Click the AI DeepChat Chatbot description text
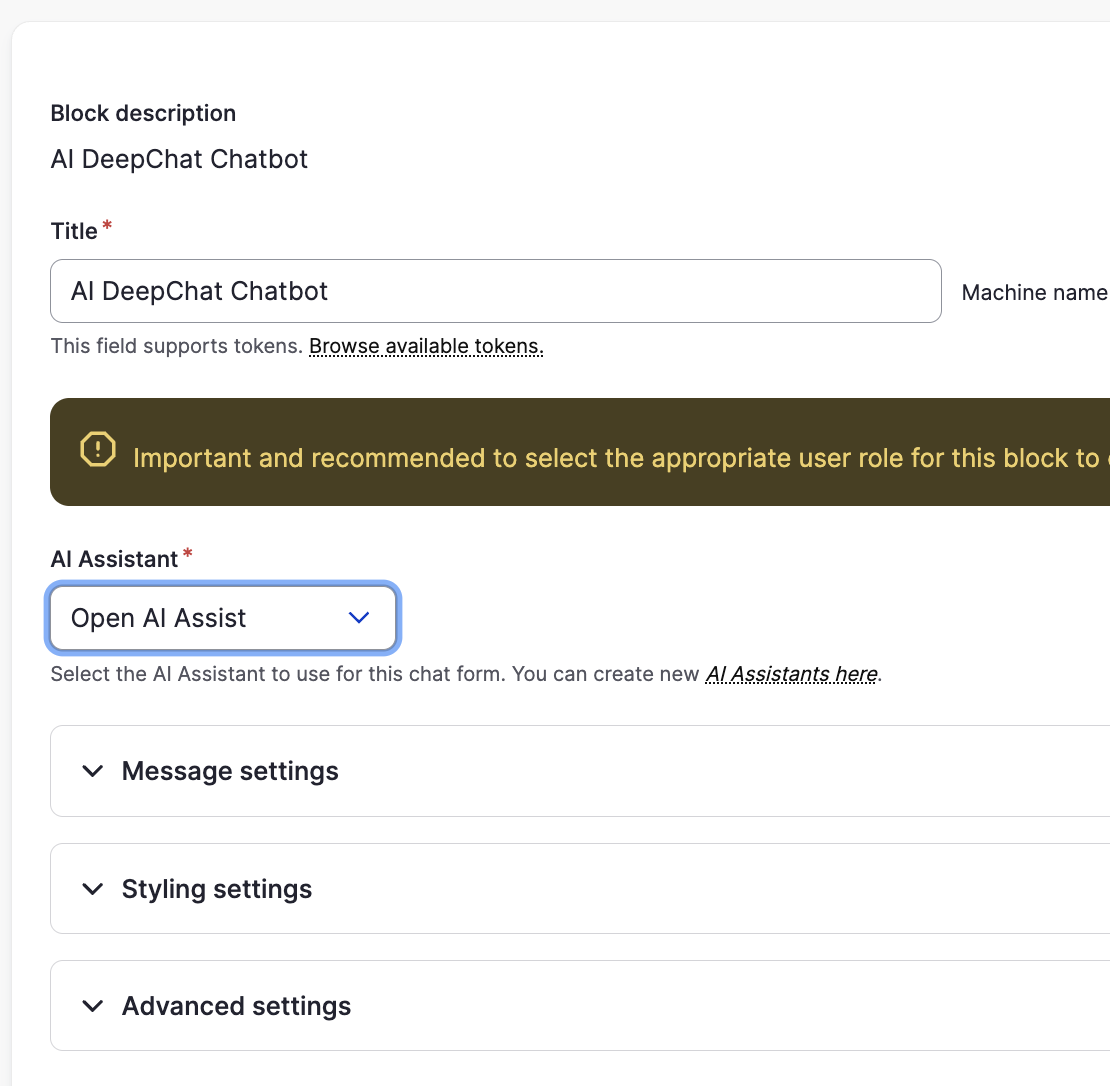 tap(179, 159)
